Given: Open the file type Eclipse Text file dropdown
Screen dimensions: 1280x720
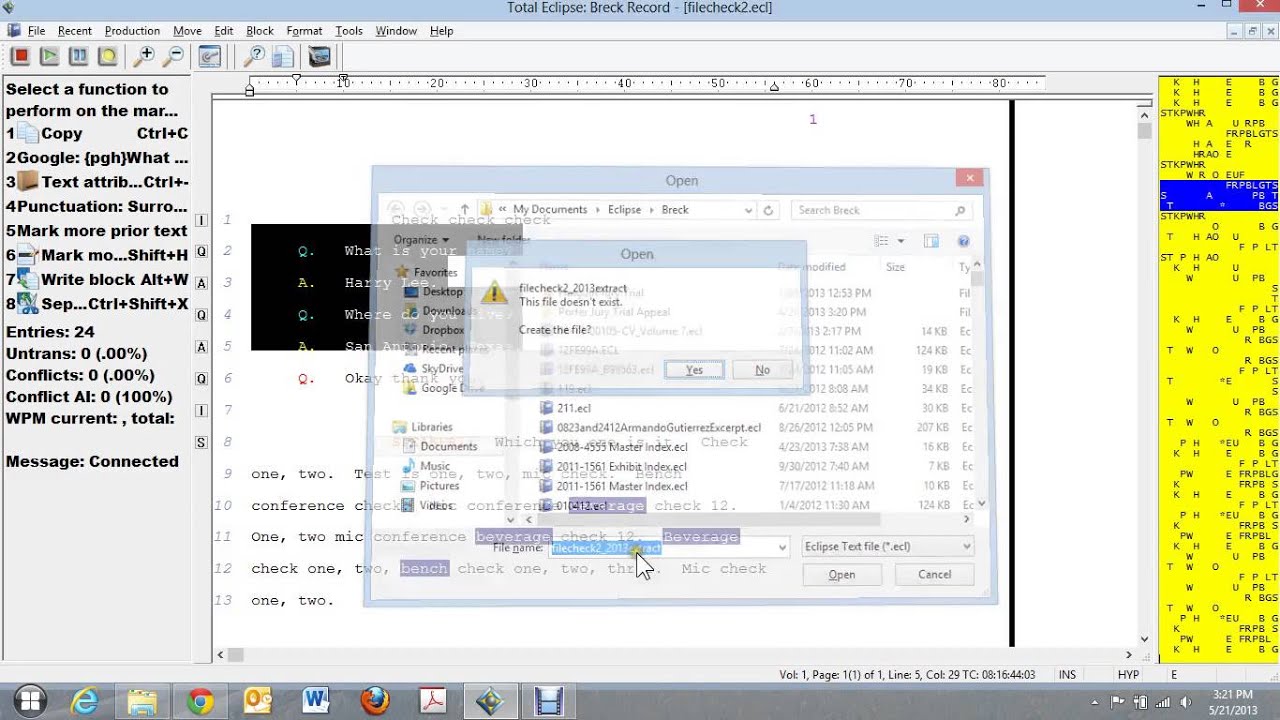Looking at the screenshot, I should (x=887, y=547).
